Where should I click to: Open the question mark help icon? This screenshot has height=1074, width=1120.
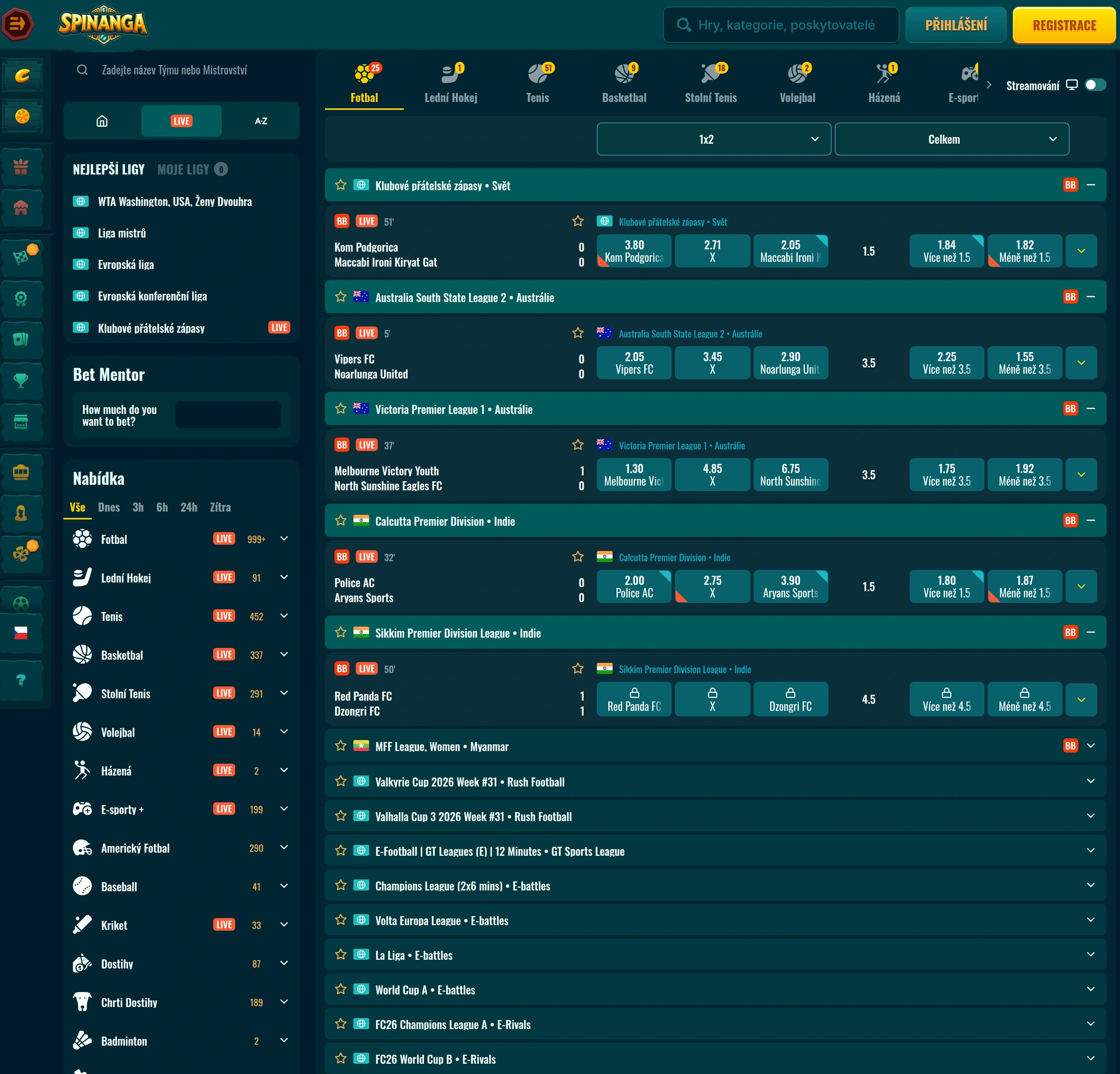coord(21,680)
